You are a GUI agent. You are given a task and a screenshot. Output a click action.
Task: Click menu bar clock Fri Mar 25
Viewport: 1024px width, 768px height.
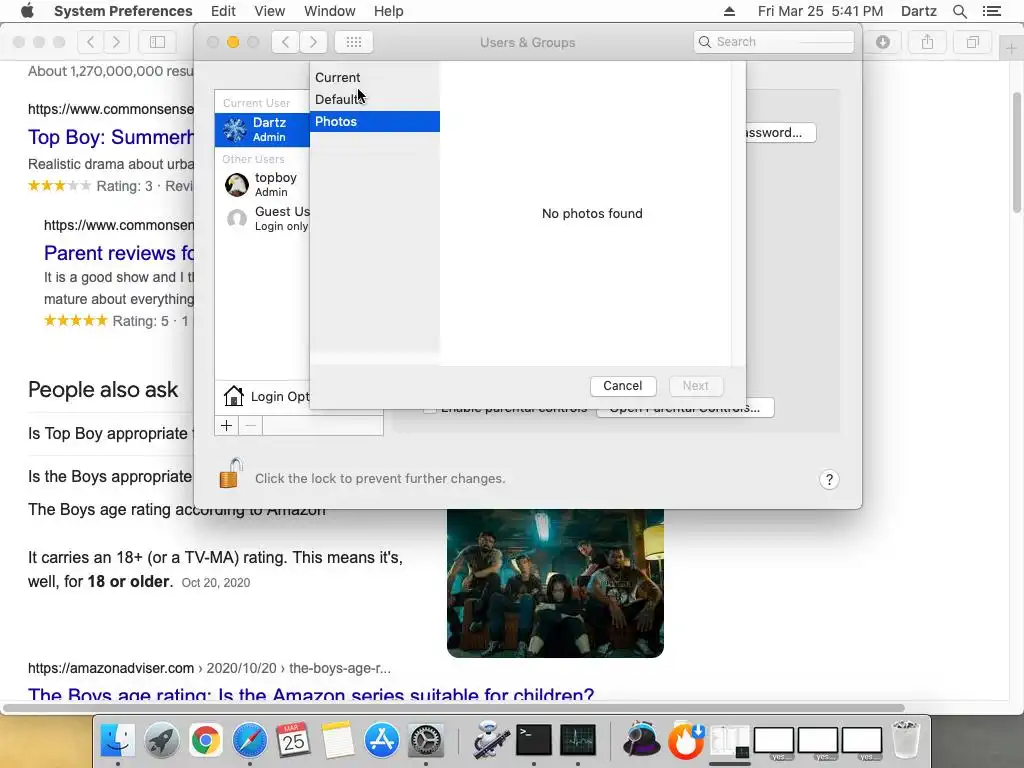[x=820, y=11]
